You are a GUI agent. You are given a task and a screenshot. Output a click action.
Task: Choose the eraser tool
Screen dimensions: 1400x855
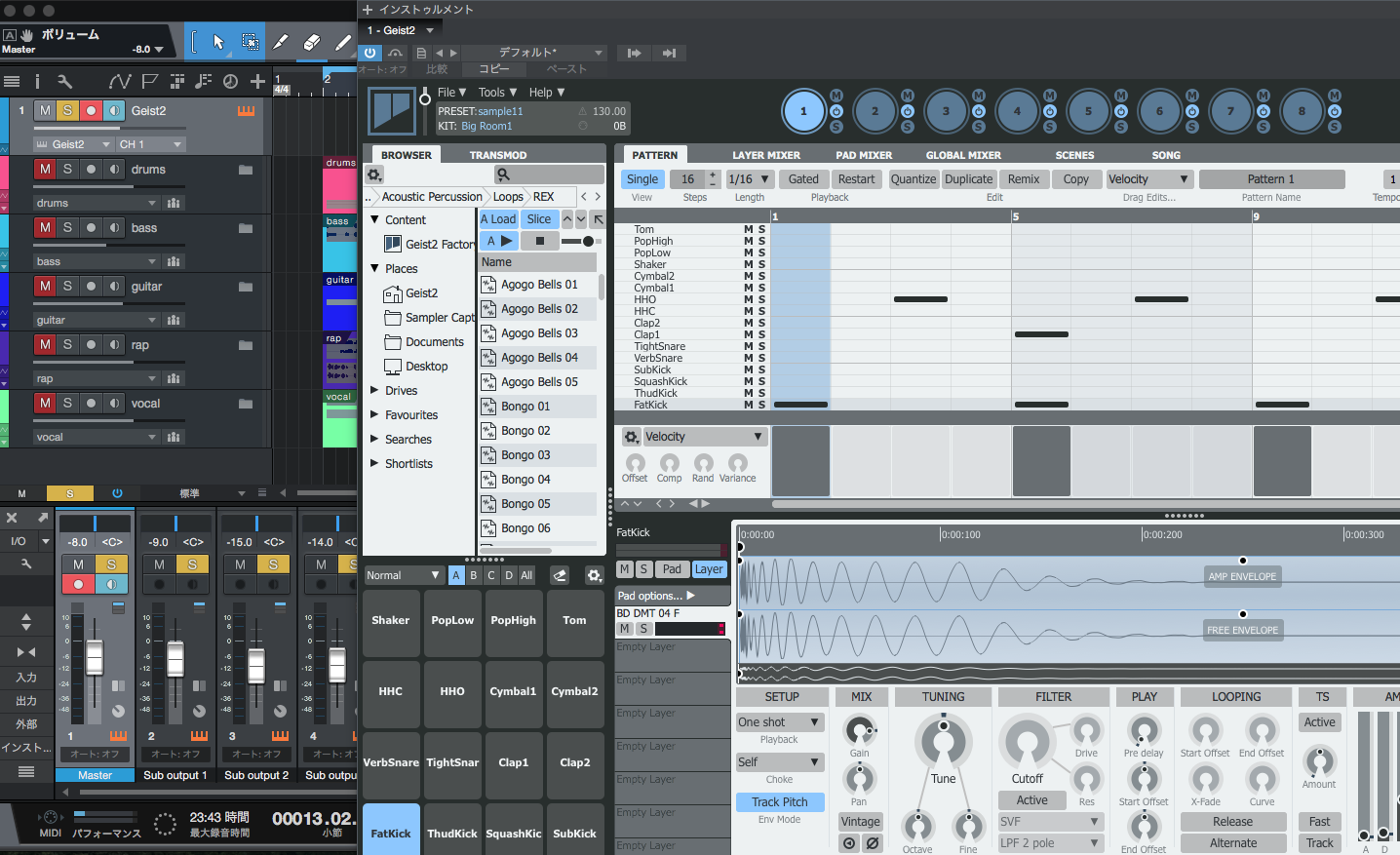coord(312,42)
